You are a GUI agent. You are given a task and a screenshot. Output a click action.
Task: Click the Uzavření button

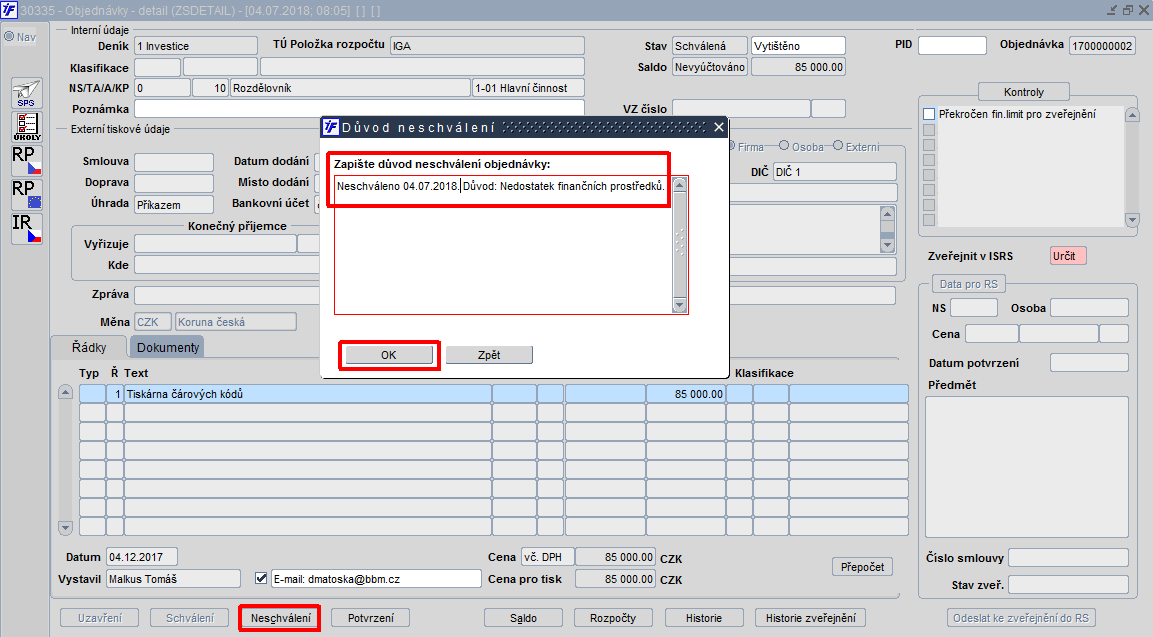click(100, 618)
